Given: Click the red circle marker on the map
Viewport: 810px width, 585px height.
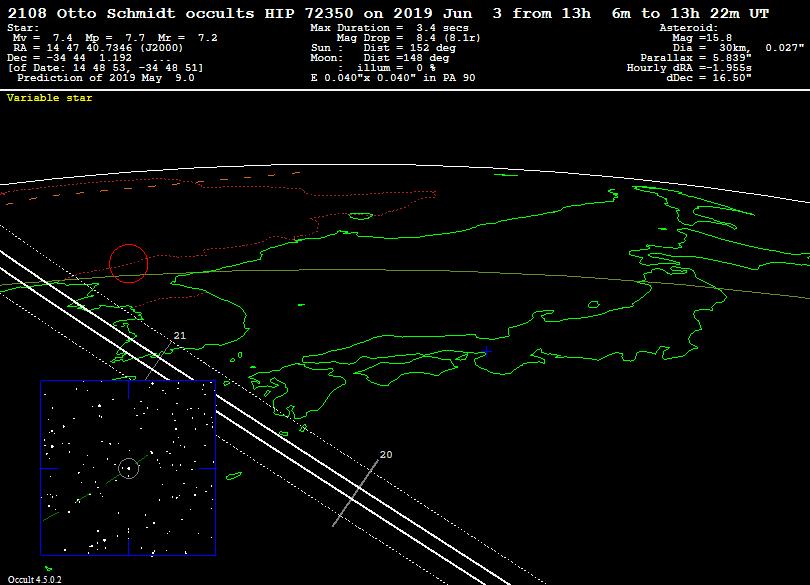Looking at the screenshot, I should 129,264.
